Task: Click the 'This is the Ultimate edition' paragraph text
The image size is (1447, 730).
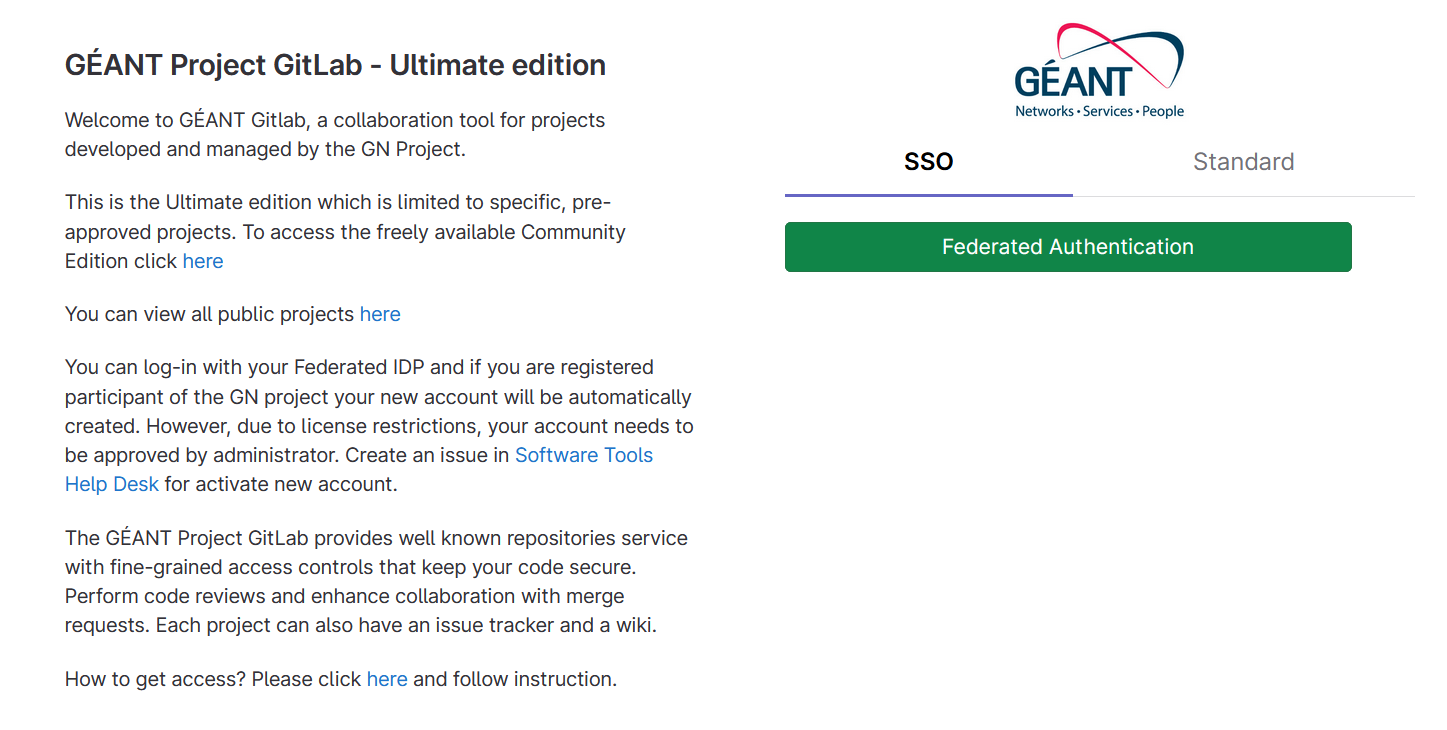Action: click(345, 232)
